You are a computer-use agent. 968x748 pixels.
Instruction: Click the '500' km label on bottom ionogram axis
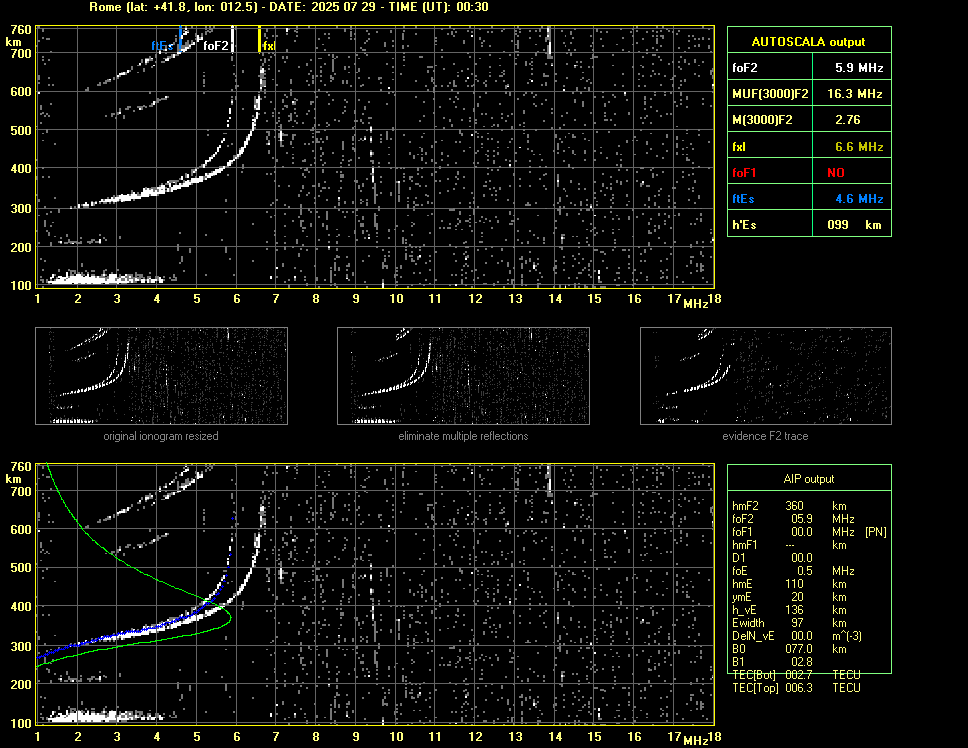[x=20, y=568]
